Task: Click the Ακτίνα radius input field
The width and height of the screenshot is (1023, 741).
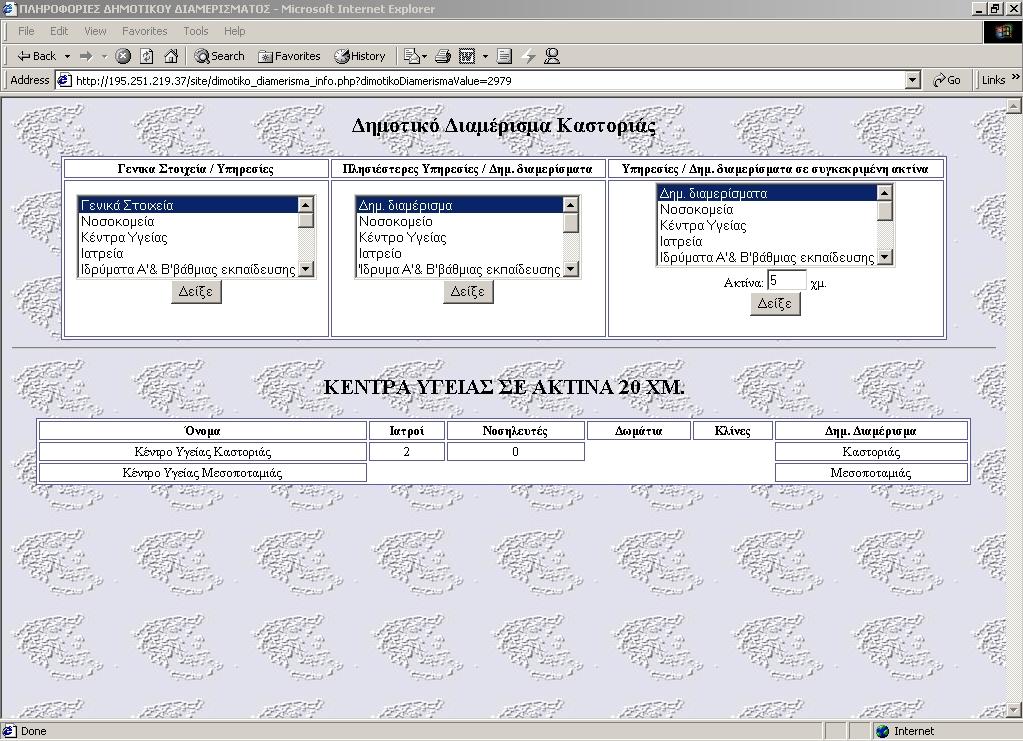Action: coord(786,280)
